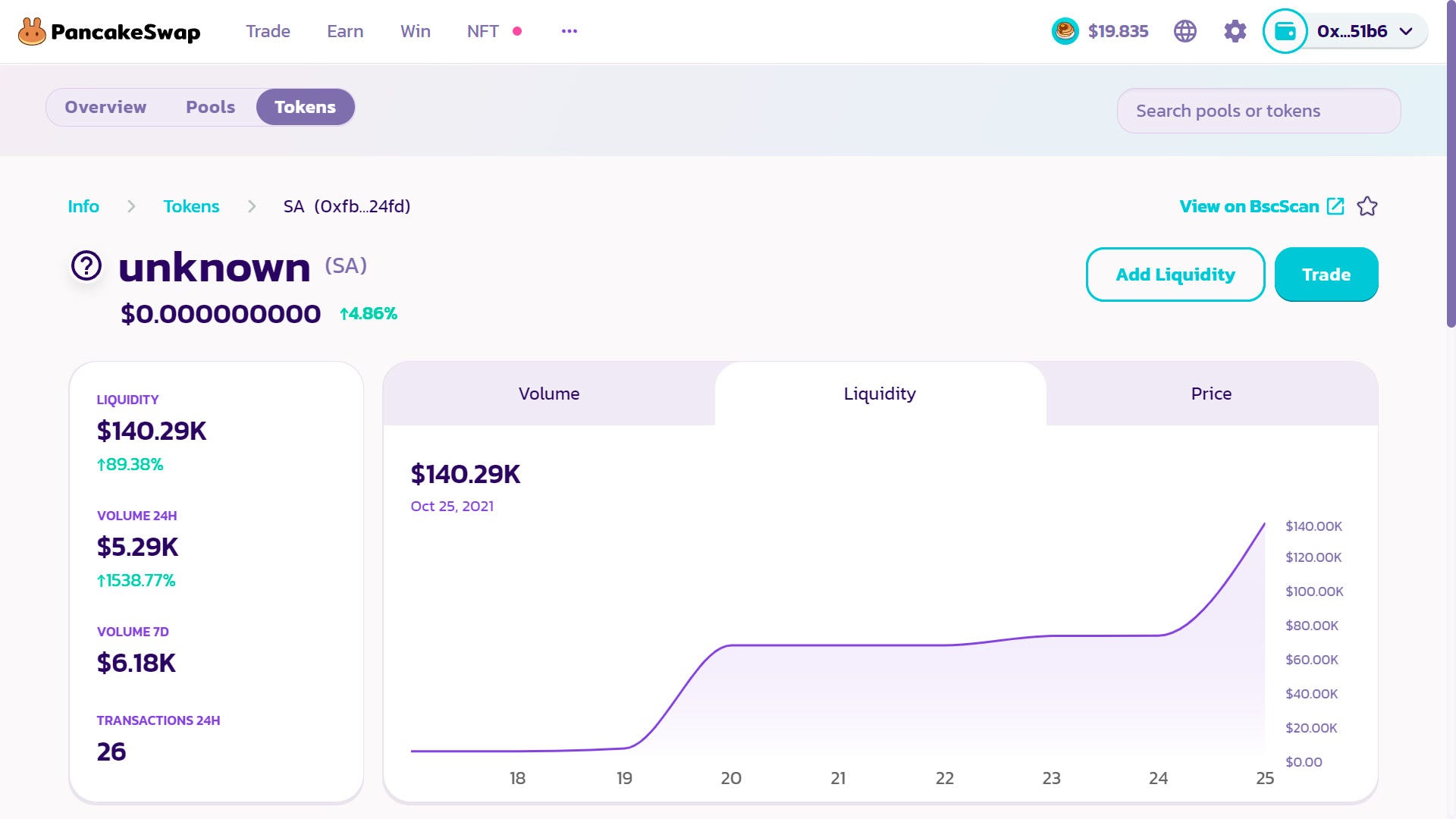Open the CAKE token price icon
This screenshot has height=819, width=1456.
click(1065, 31)
